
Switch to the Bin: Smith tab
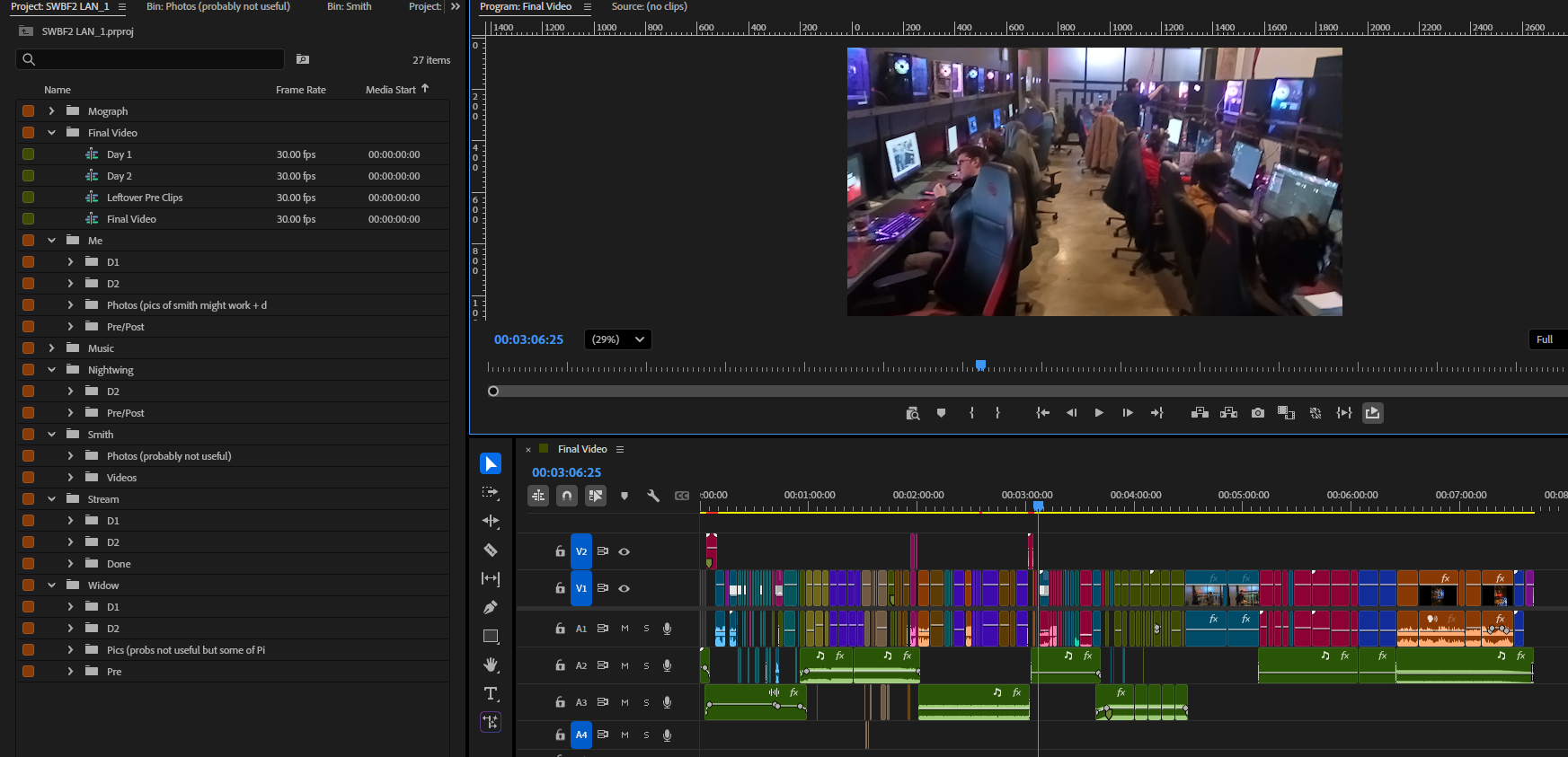click(349, 7)
